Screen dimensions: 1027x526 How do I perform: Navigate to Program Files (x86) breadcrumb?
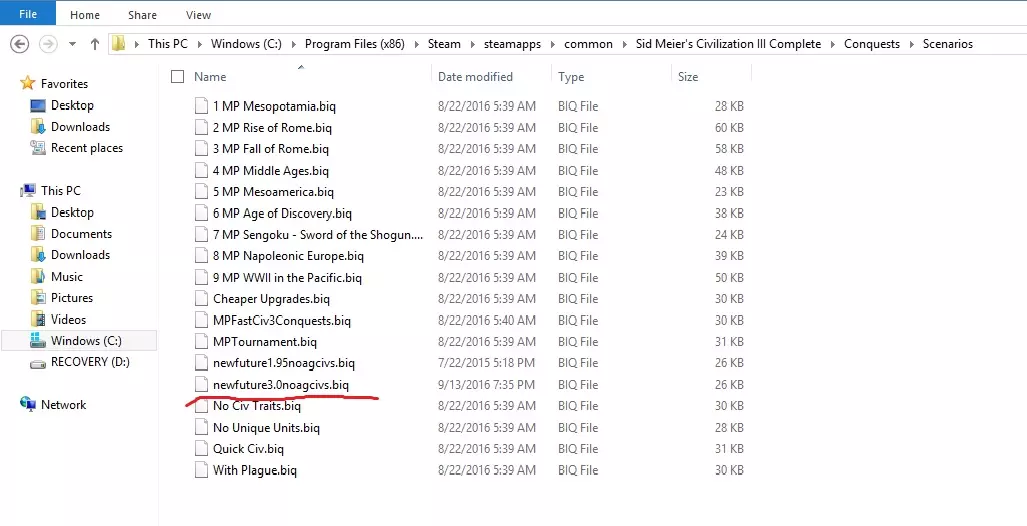pyautogui.click(x=354, y=44)
